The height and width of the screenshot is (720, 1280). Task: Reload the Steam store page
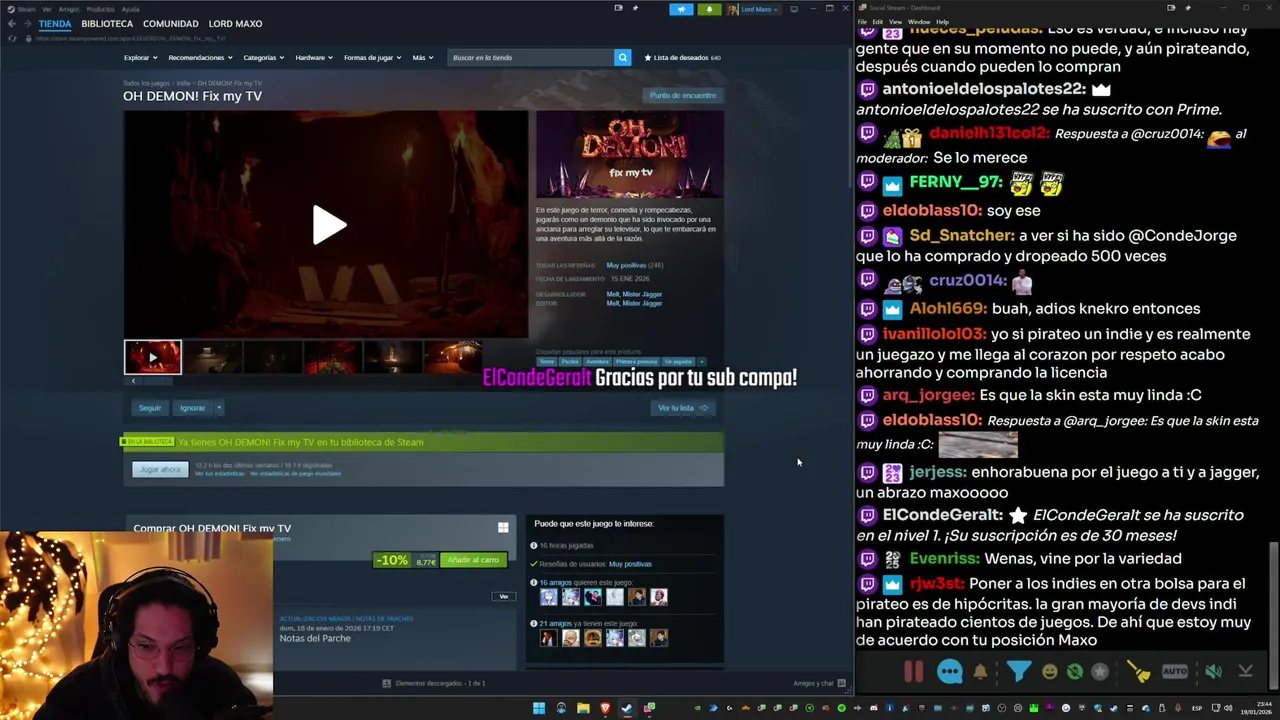point(12,38)
